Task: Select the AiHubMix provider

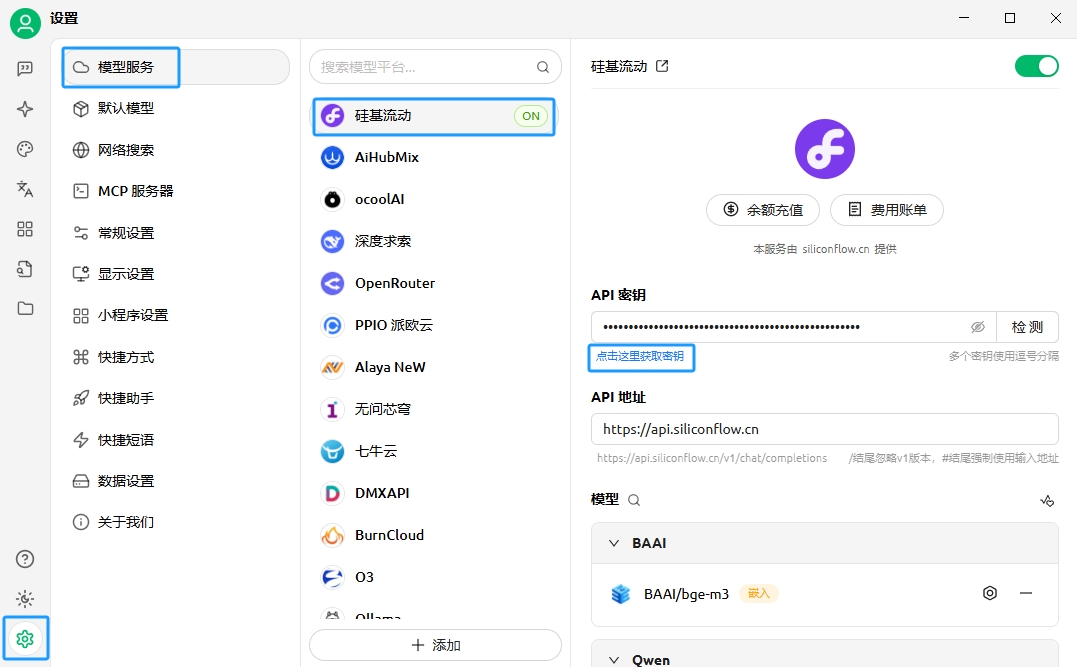Action: [x=435, y=157]
